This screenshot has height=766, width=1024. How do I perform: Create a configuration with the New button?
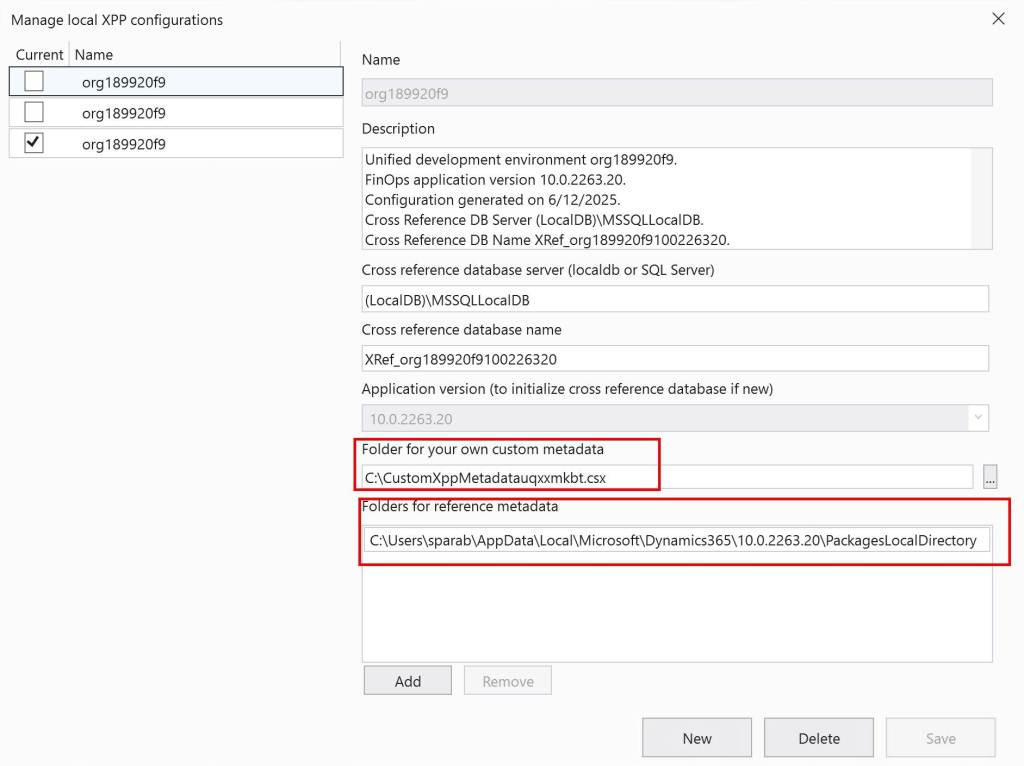pos(697,738)
